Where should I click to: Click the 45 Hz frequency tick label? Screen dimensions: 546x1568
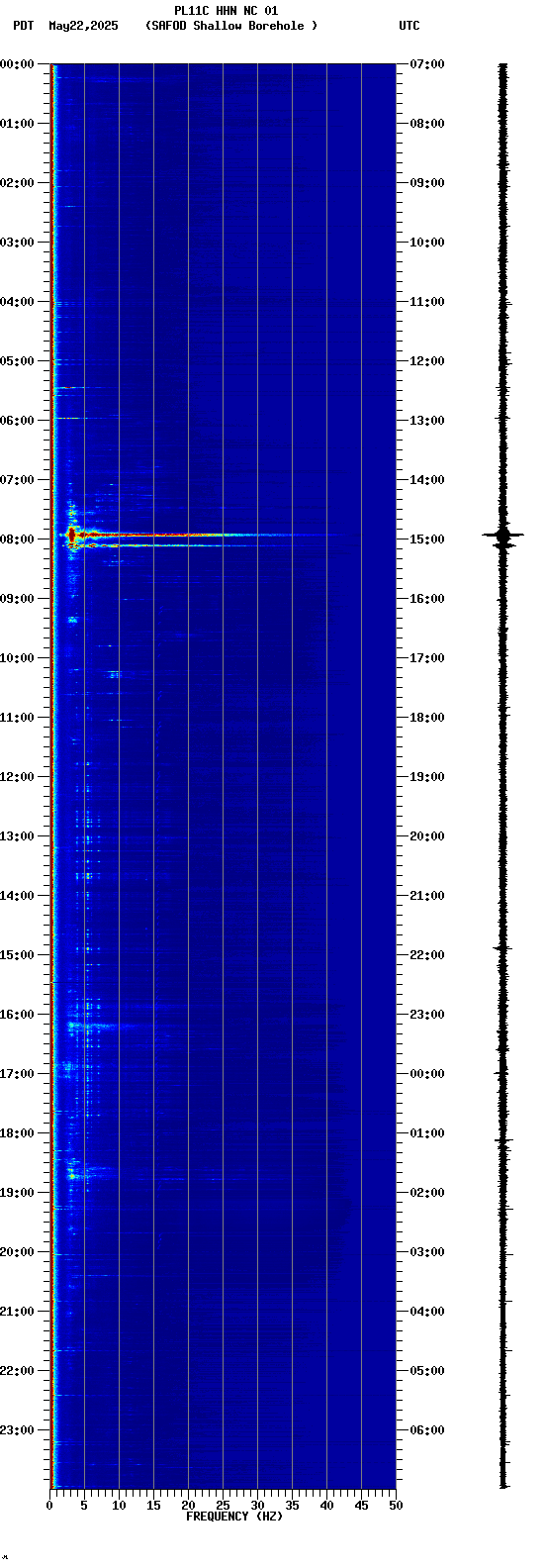tap(361, 1506)
